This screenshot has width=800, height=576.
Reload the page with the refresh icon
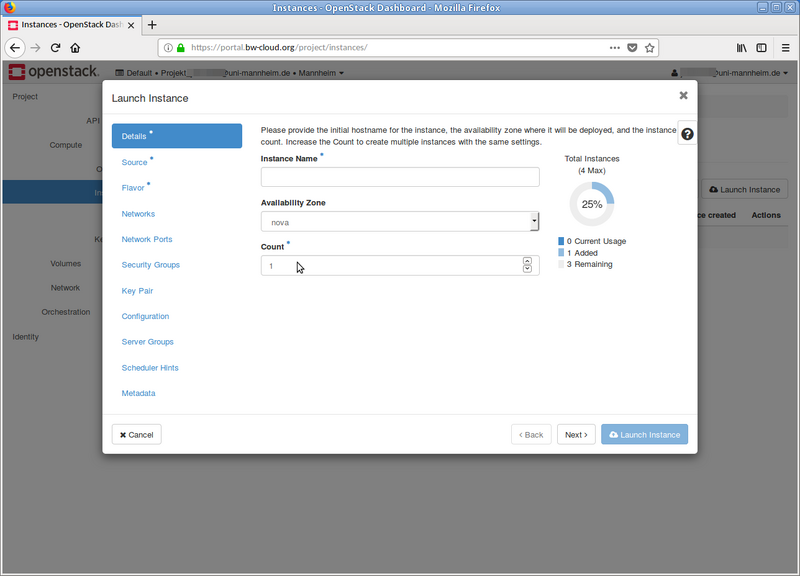[55, 47]
